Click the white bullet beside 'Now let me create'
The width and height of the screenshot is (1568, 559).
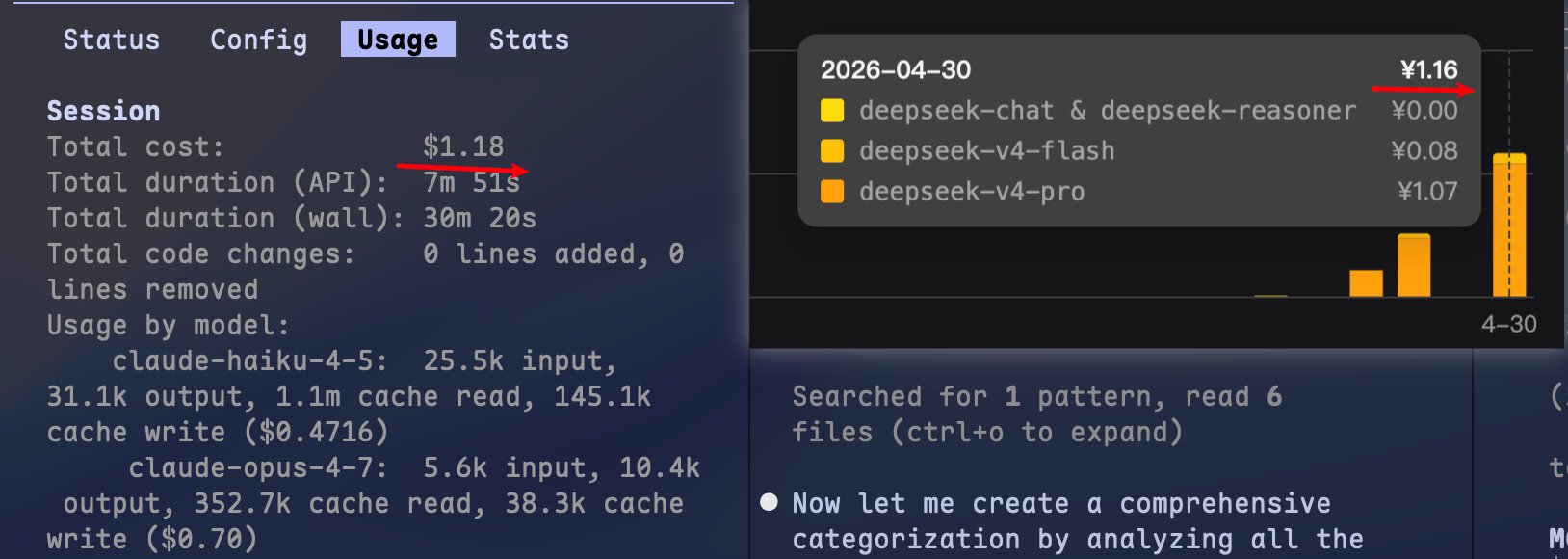(x=769, y=502)
